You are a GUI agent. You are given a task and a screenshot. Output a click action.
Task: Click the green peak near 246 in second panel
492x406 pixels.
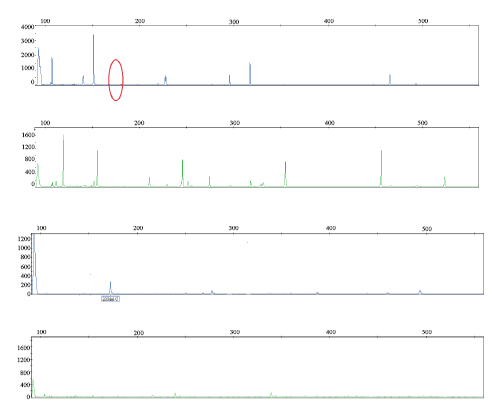(182, 173)
